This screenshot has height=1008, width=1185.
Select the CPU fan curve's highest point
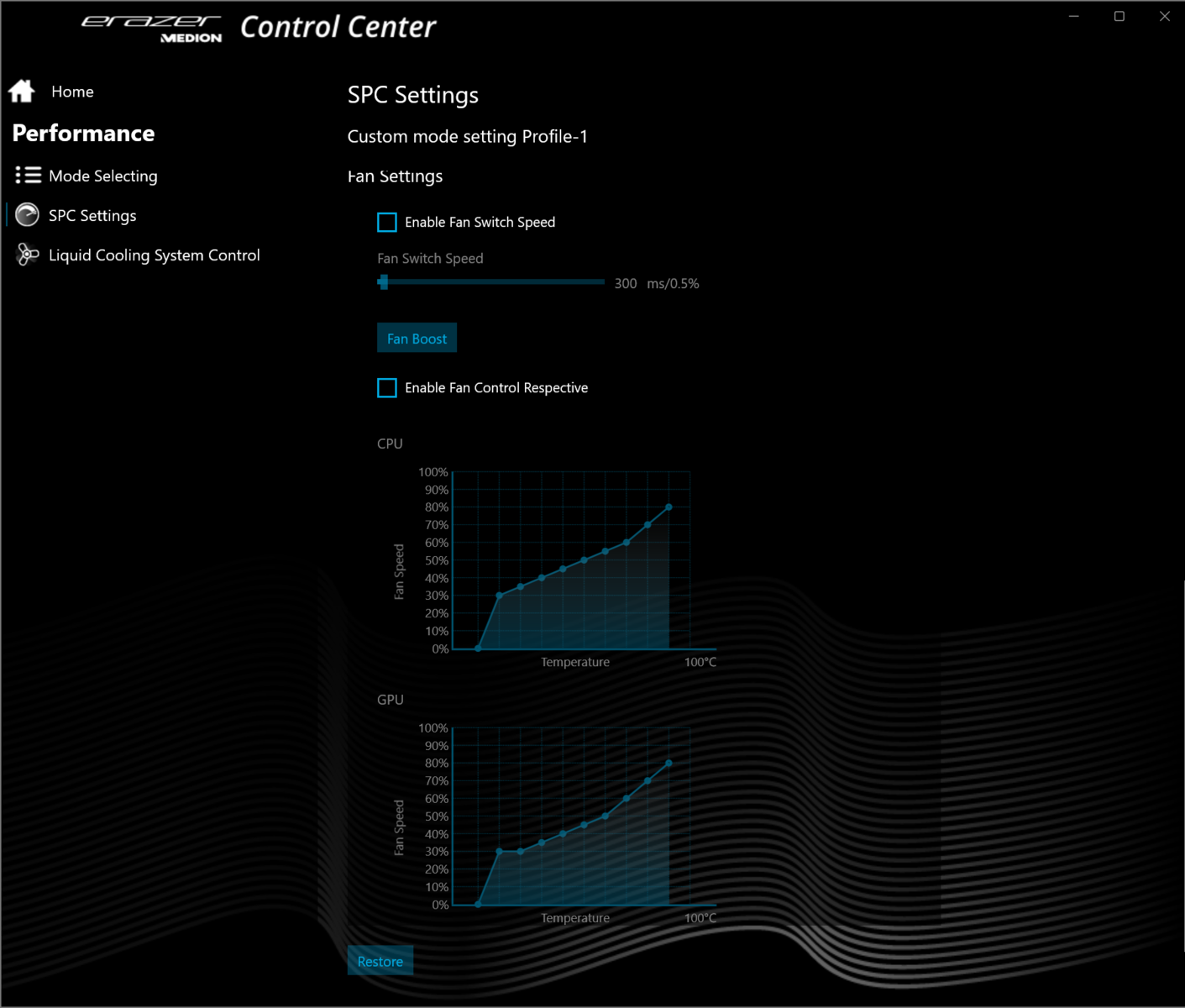pyautogui.click(x=669, y=507)
